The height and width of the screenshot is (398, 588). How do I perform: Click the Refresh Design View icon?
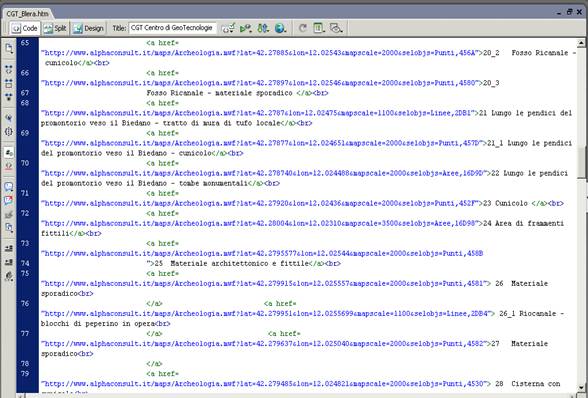click(303, 28)
